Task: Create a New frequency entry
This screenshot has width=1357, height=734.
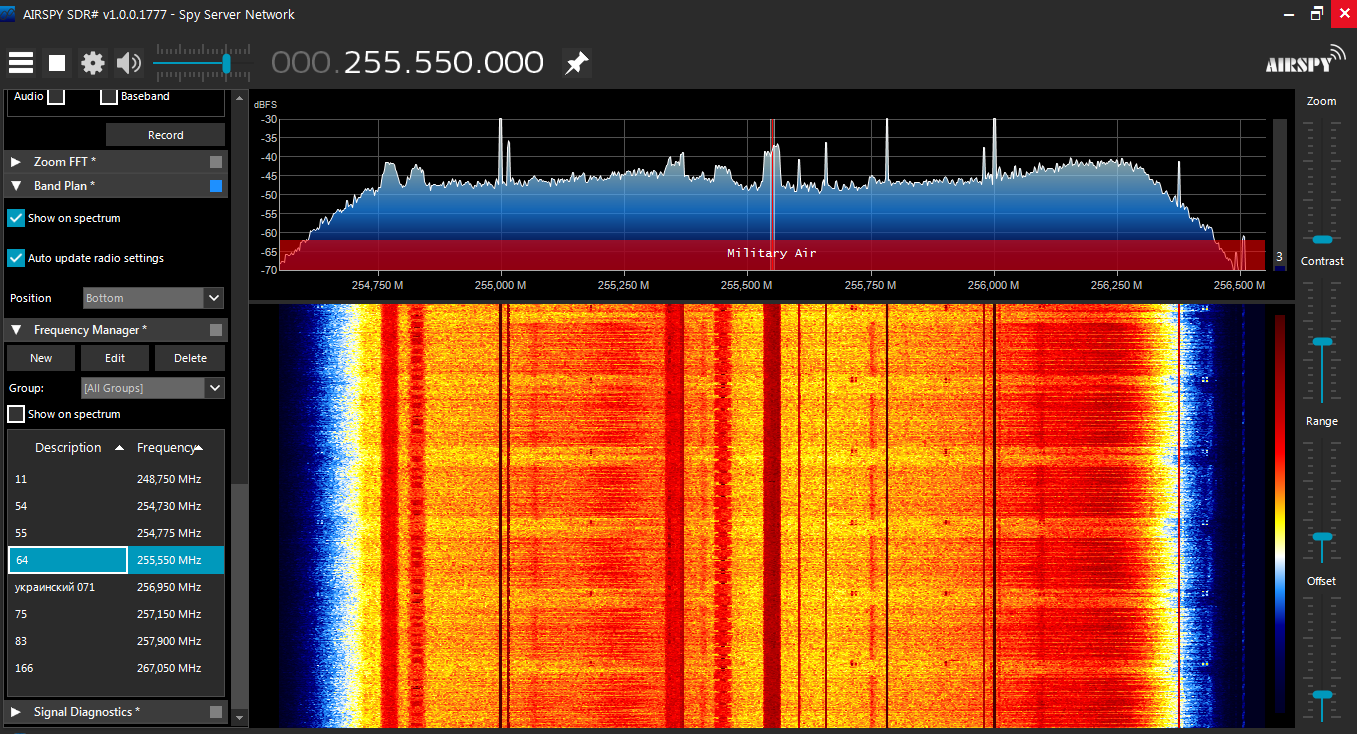Action: 40,357
